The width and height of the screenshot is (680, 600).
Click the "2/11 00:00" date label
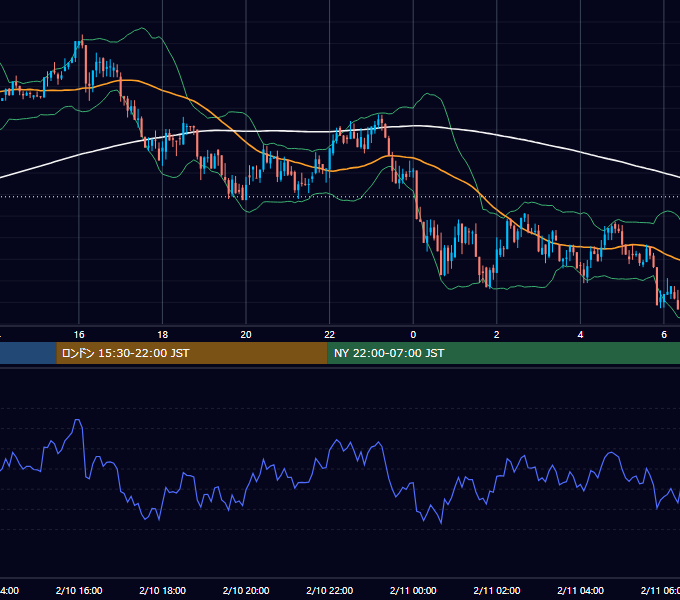(413, 590)
